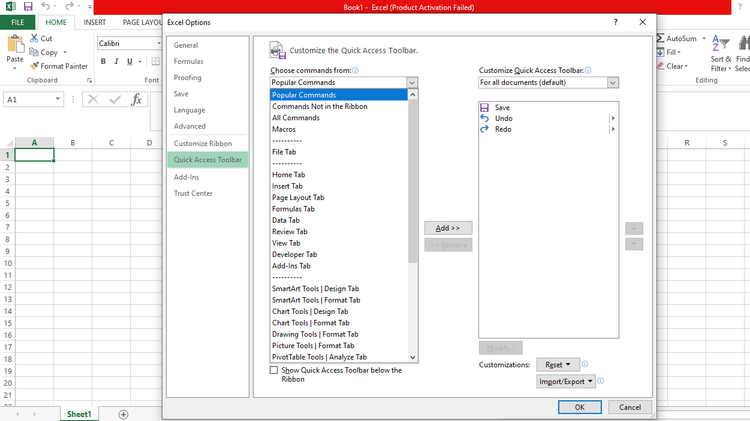The height and width of the screenshot is (421, 750).
Task: Open the Choose commands from dropdown
Action: 412,82
